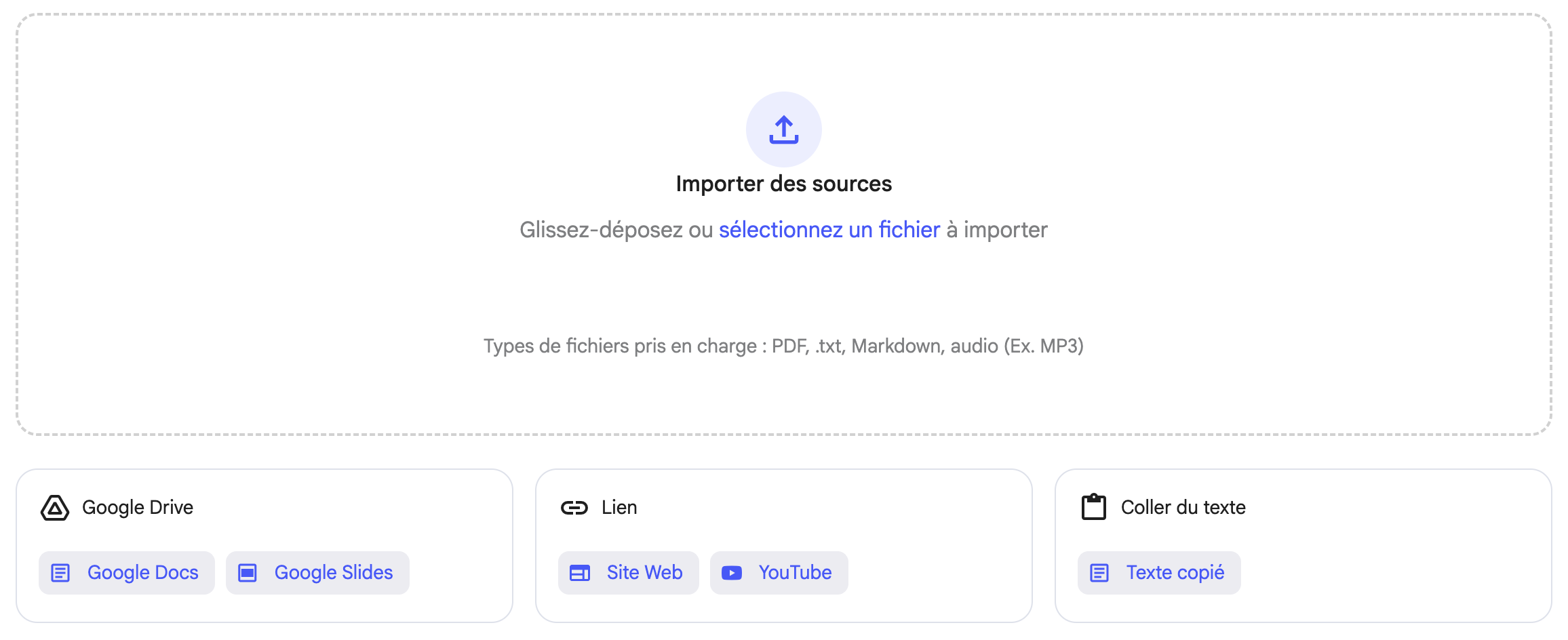This screenshot has height=640, width=1568.
Task: Click the upload arrow icon
Action: 783,129
